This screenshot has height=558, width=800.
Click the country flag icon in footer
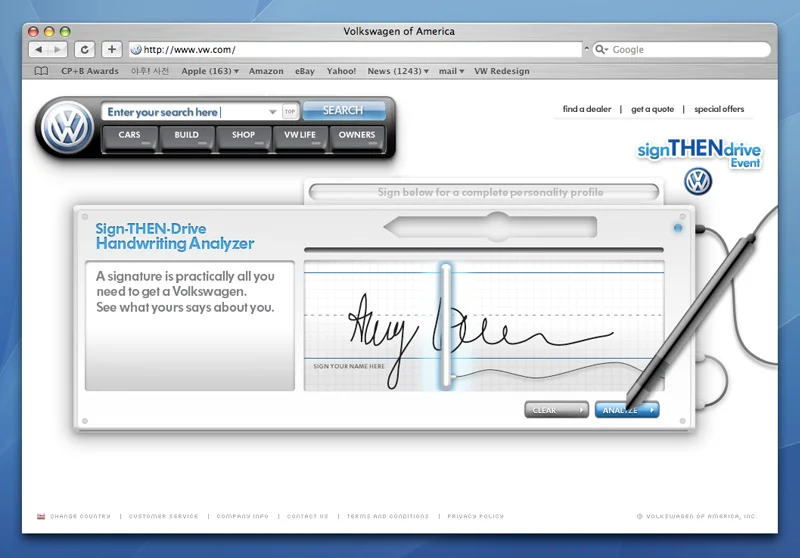point(41,516)
